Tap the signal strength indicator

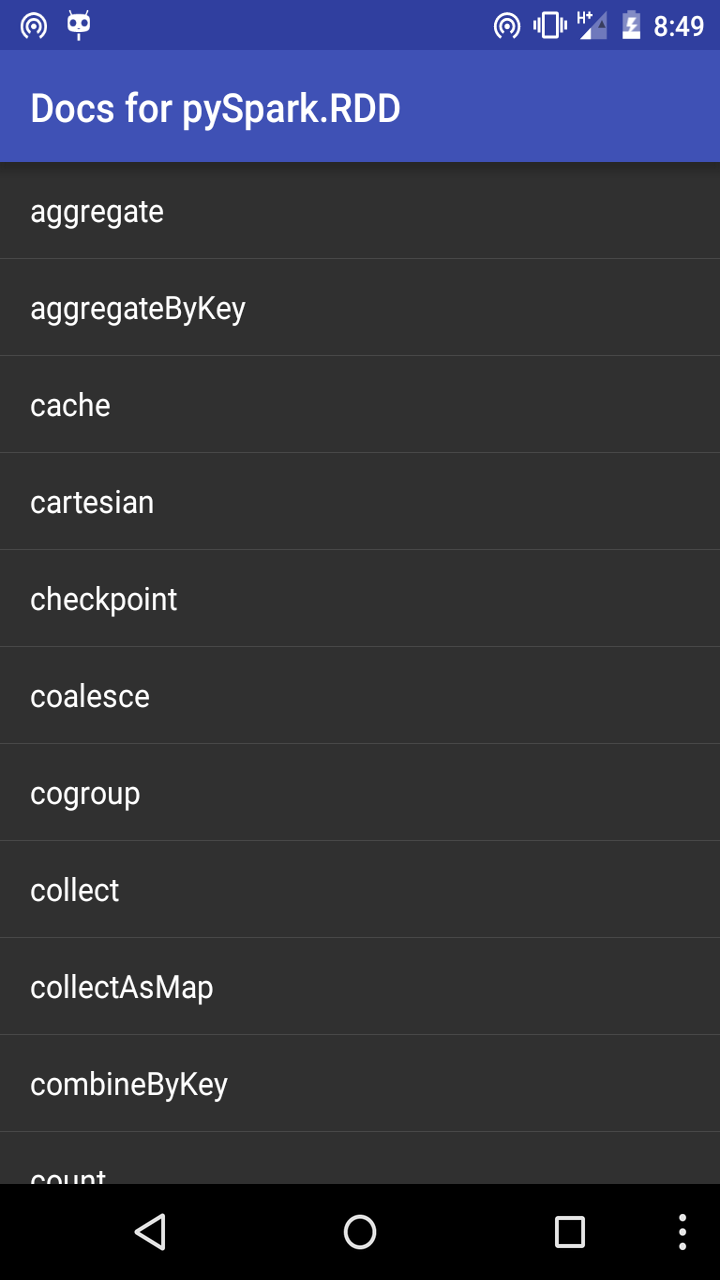[x=592, y=26]
